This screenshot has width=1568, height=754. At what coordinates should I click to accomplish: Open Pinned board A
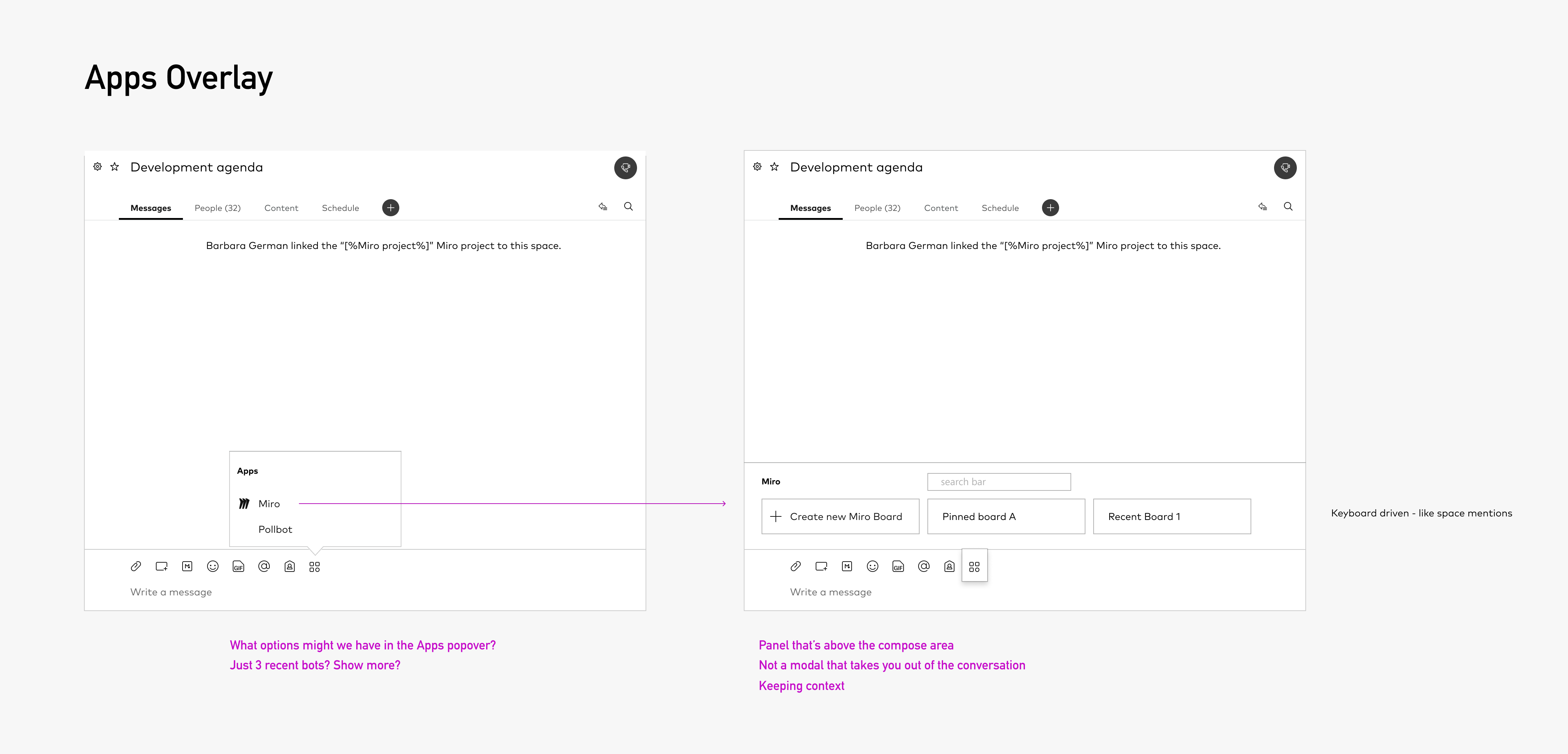coord(1006,516)
